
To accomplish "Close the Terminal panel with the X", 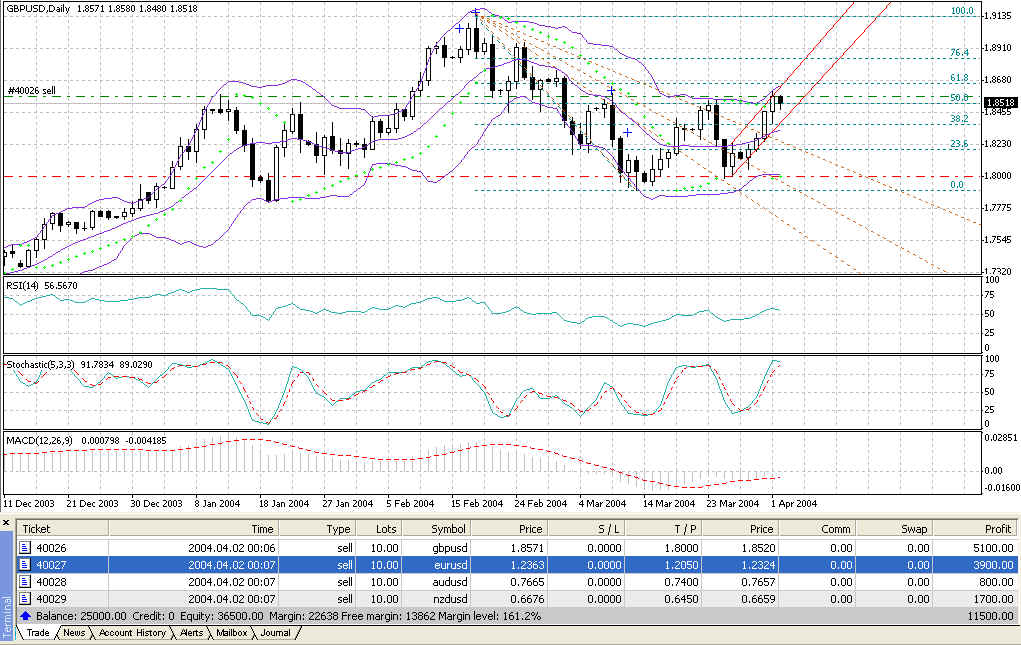I will tap(5, 521).
